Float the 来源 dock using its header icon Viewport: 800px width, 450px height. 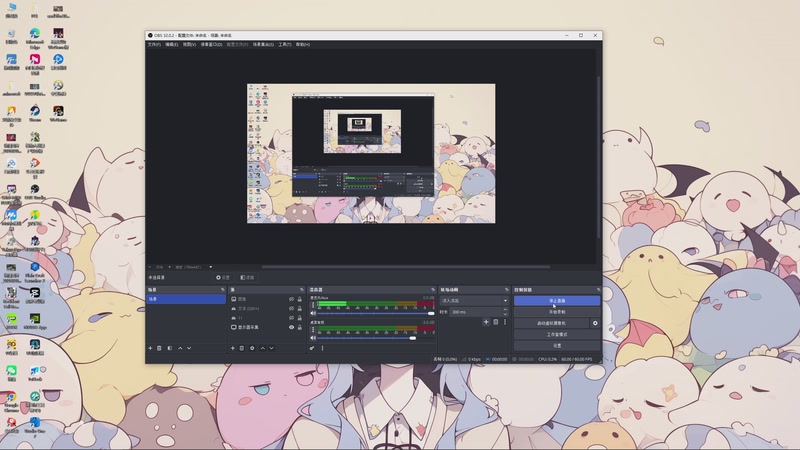tap(302, 289)
